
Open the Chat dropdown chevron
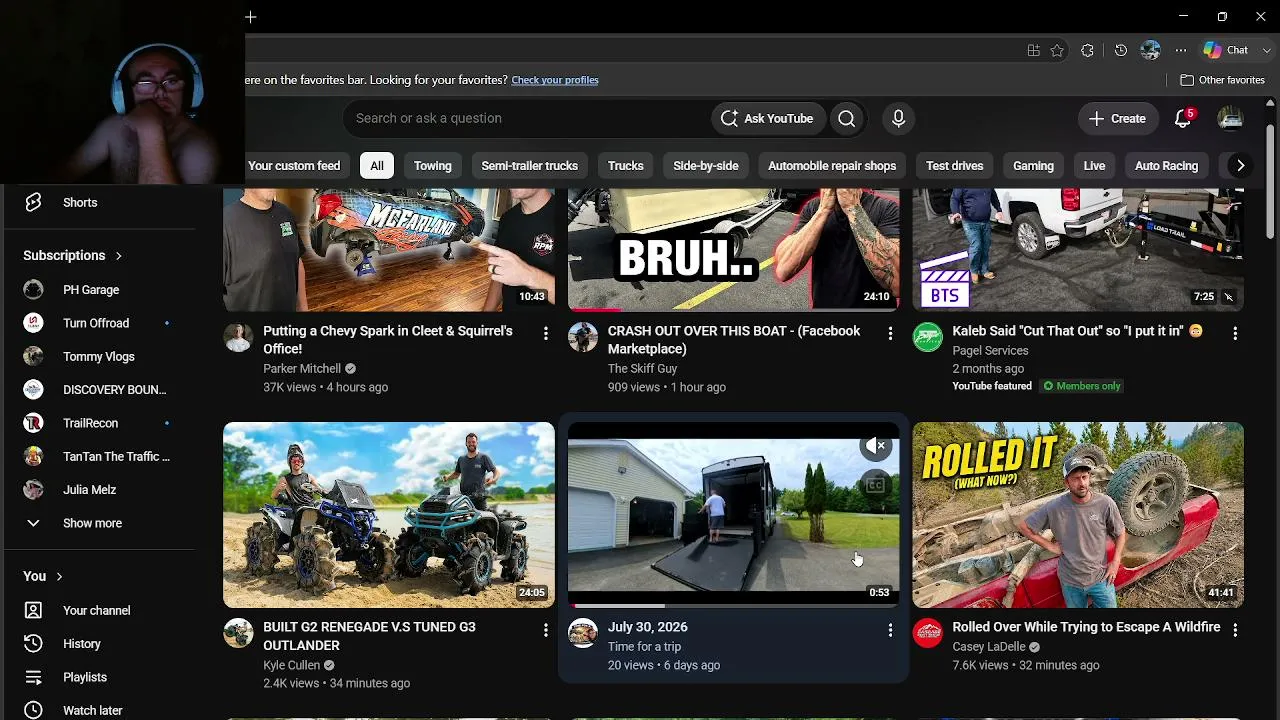click(1267, 50)
